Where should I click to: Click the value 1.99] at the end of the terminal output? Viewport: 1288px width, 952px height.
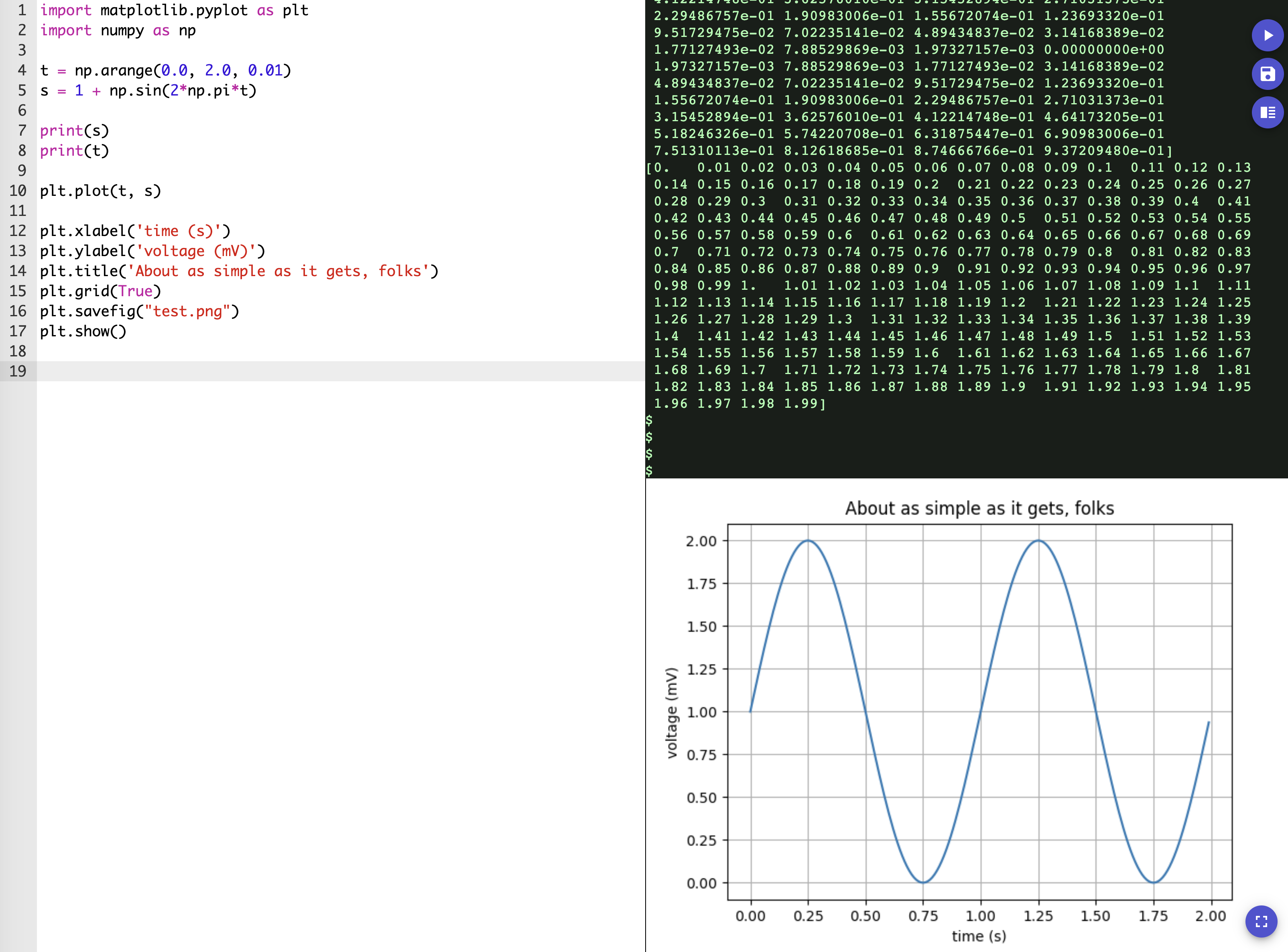(805, 403)
